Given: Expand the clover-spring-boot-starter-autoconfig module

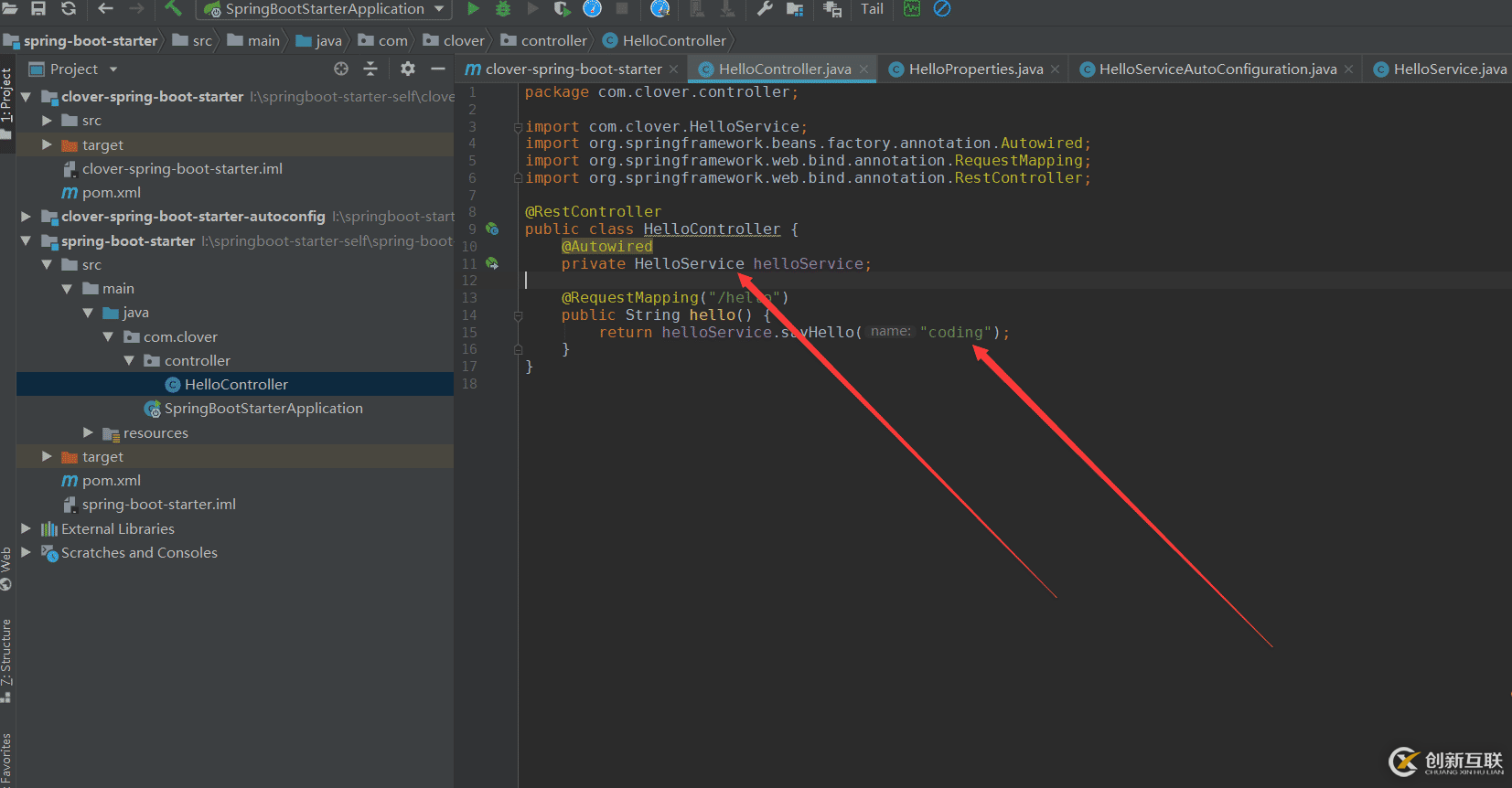Looking at the screenshot, I should point(26,217).
